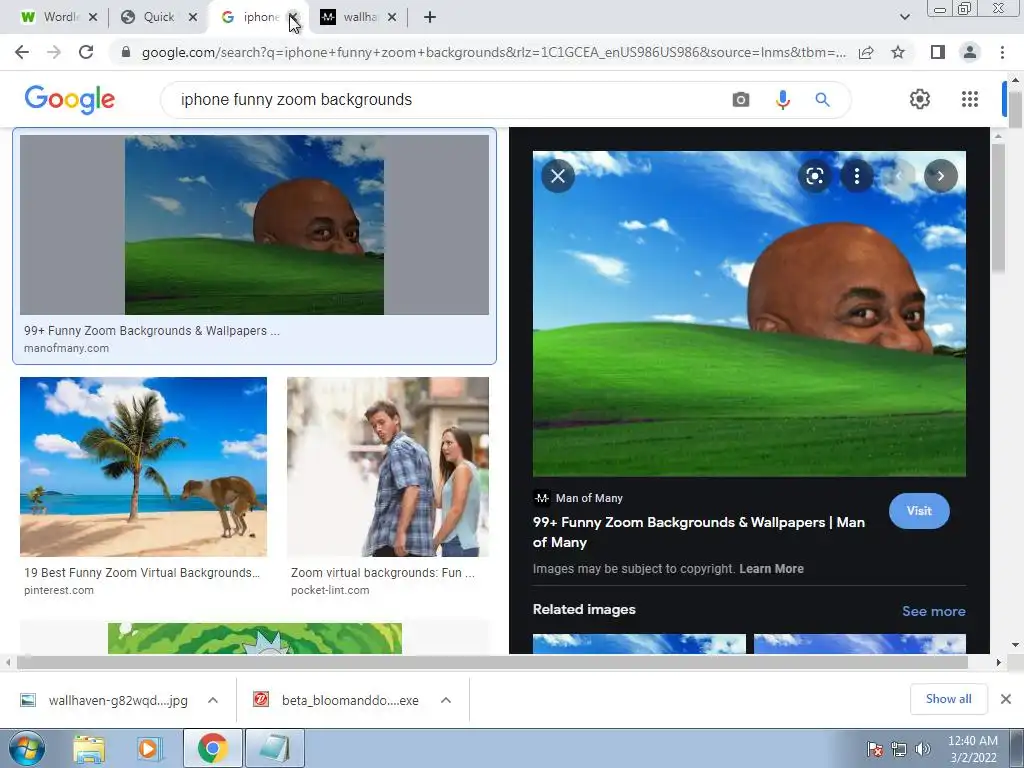Go to the previous preview image
The height and width of the screenshot is (768, 1024).
(899, 176)
